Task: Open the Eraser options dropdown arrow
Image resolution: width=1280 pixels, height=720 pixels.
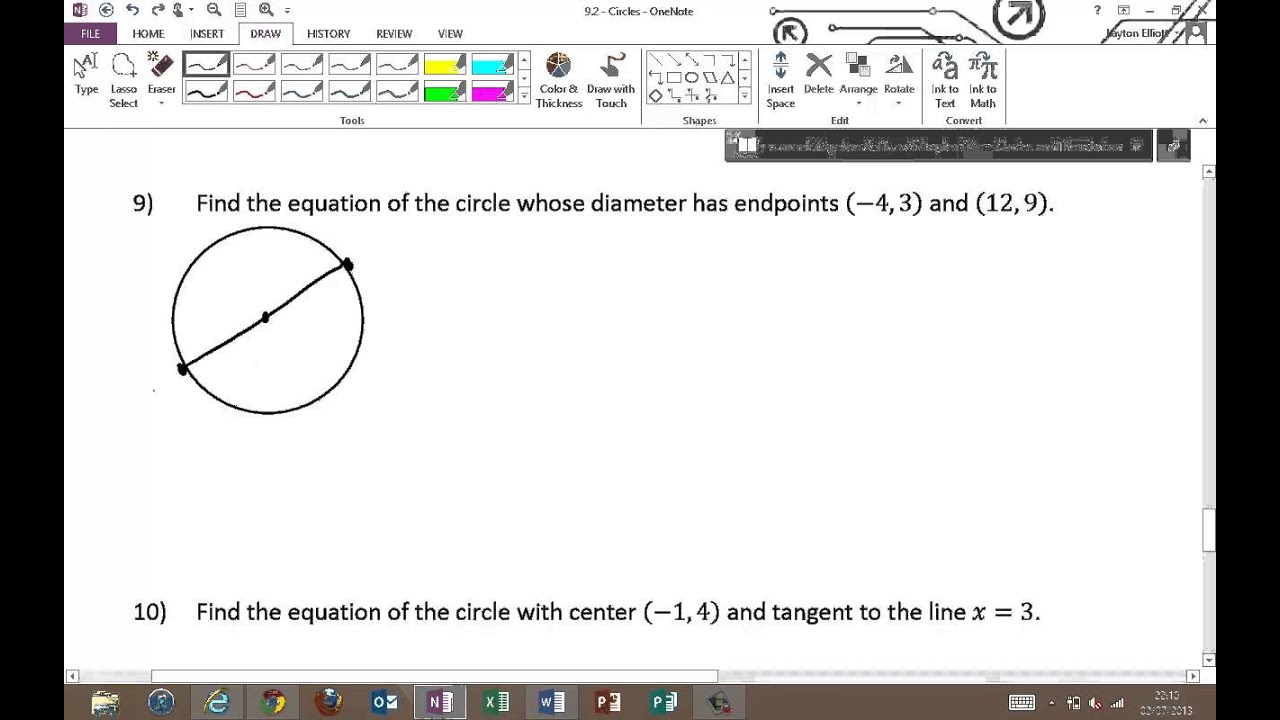Action: click(161, 103)
